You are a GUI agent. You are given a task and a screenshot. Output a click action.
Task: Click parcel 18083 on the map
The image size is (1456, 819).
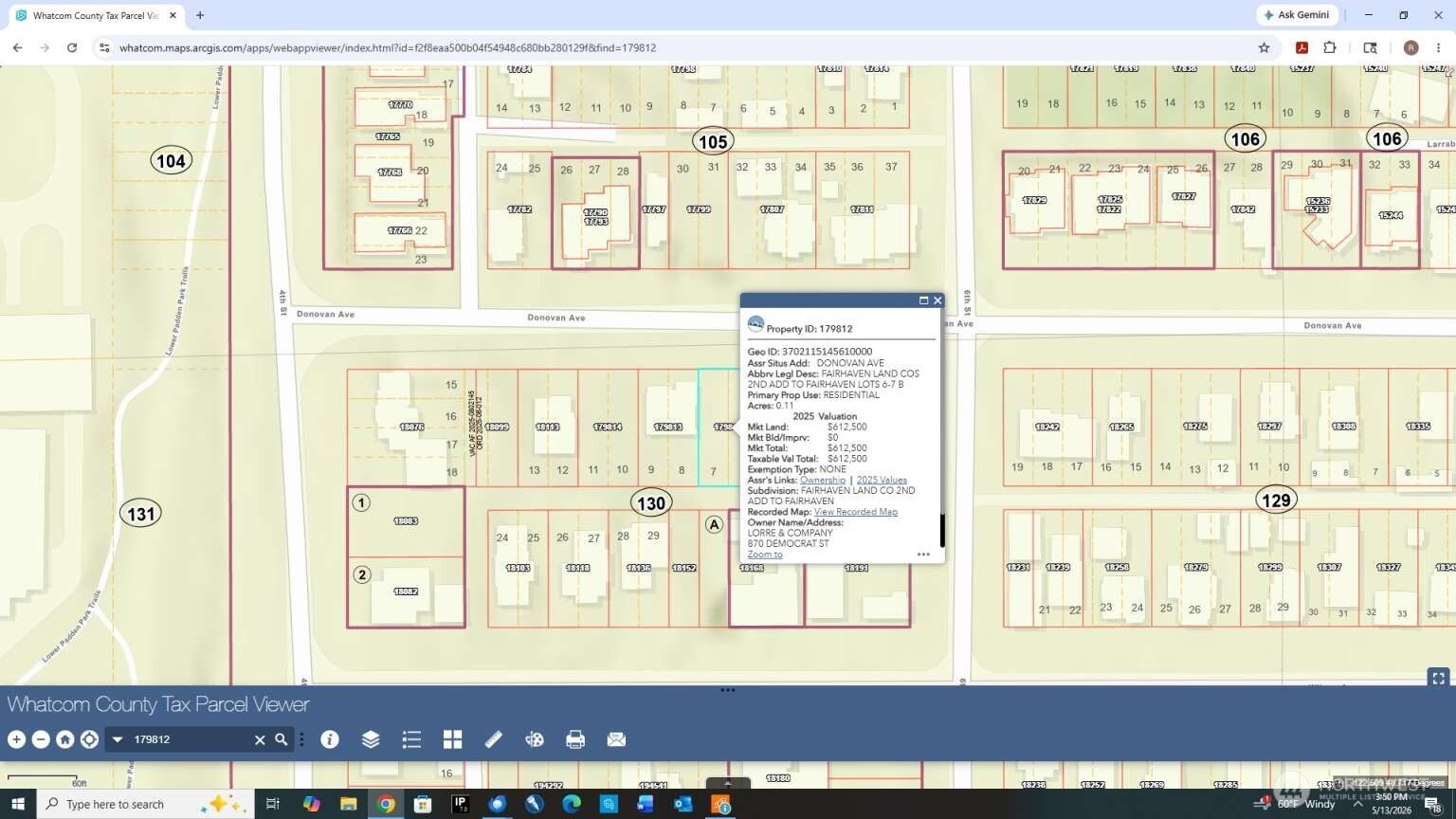pyautogui.click(x=405, y=520)
